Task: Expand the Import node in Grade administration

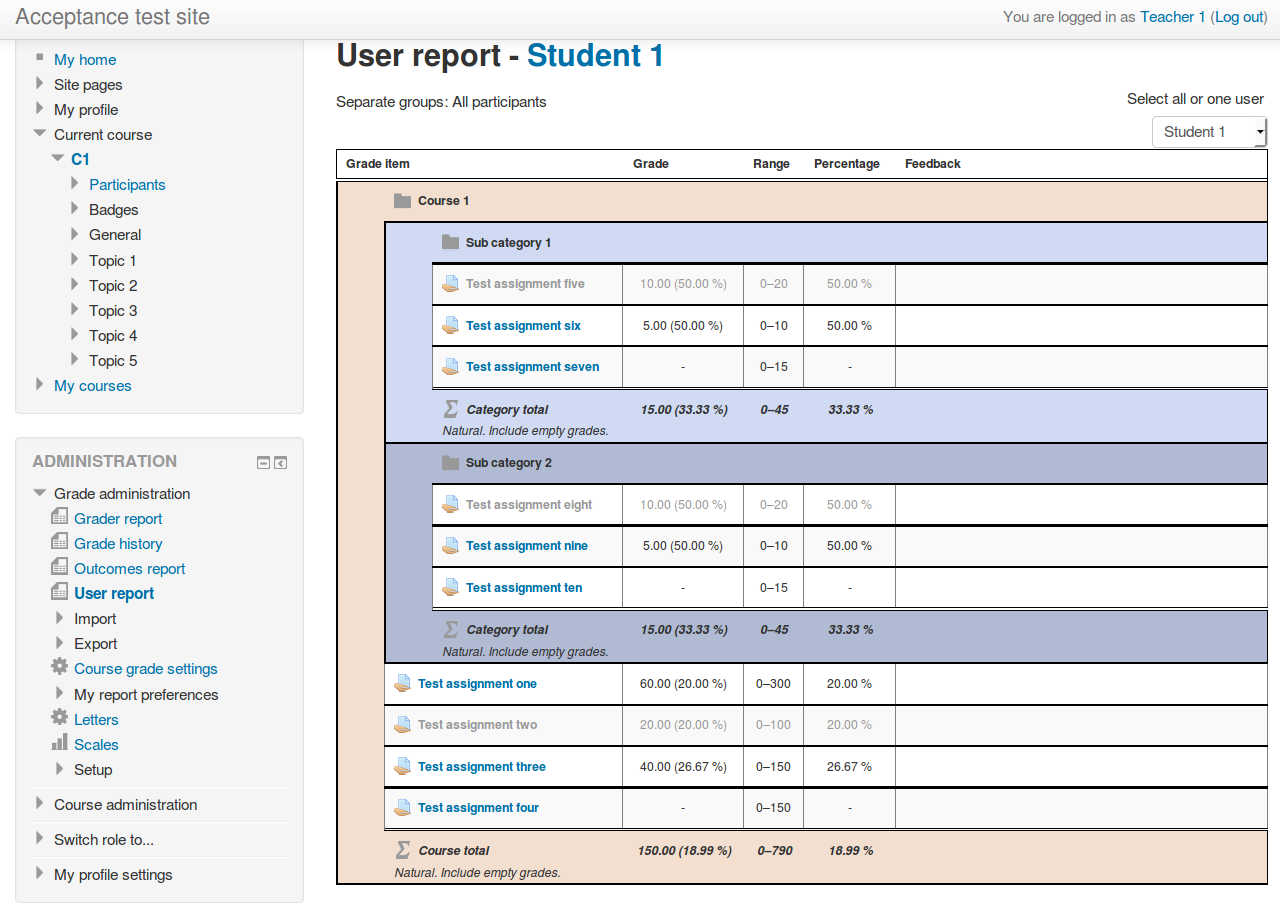Action: pos(60,618)
